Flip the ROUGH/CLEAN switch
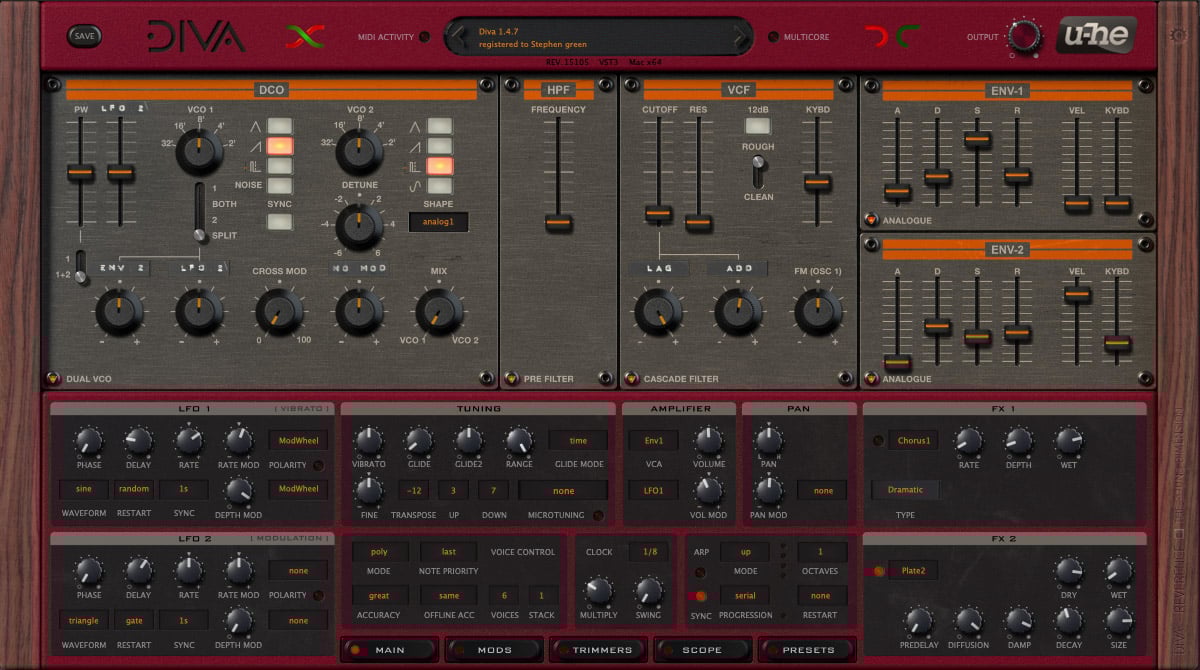1200x670 pixels. point(758,172)
